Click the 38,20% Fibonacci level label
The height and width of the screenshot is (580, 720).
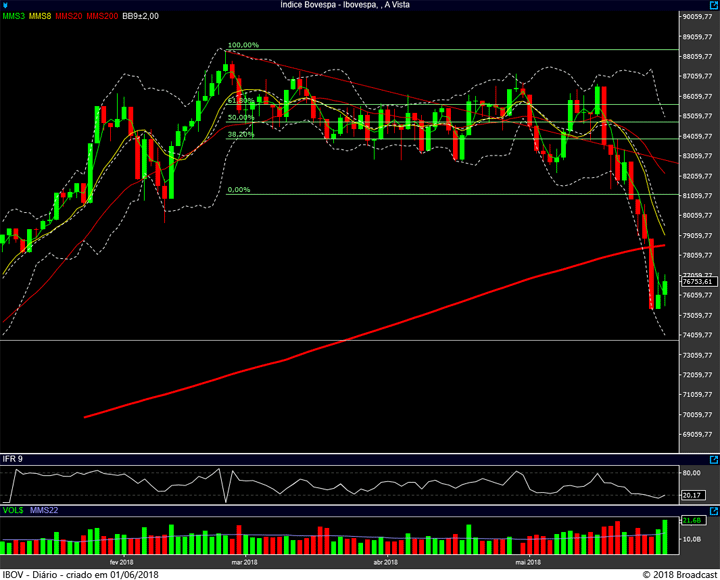pos(241,135)
